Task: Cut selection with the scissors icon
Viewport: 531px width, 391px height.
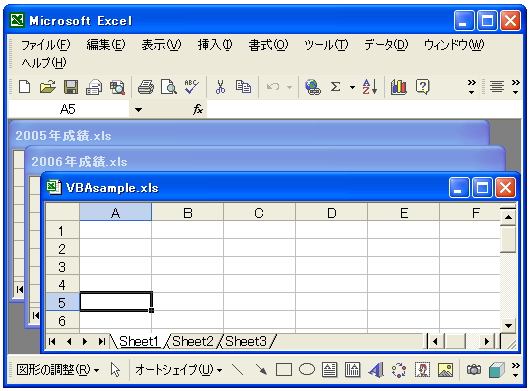Action: (x=220, y=87)
